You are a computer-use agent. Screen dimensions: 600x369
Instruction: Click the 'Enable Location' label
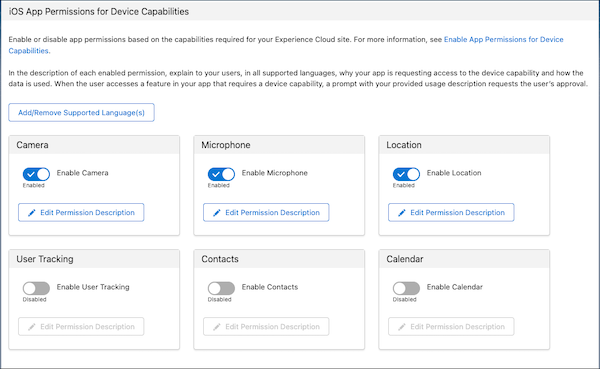454,173
